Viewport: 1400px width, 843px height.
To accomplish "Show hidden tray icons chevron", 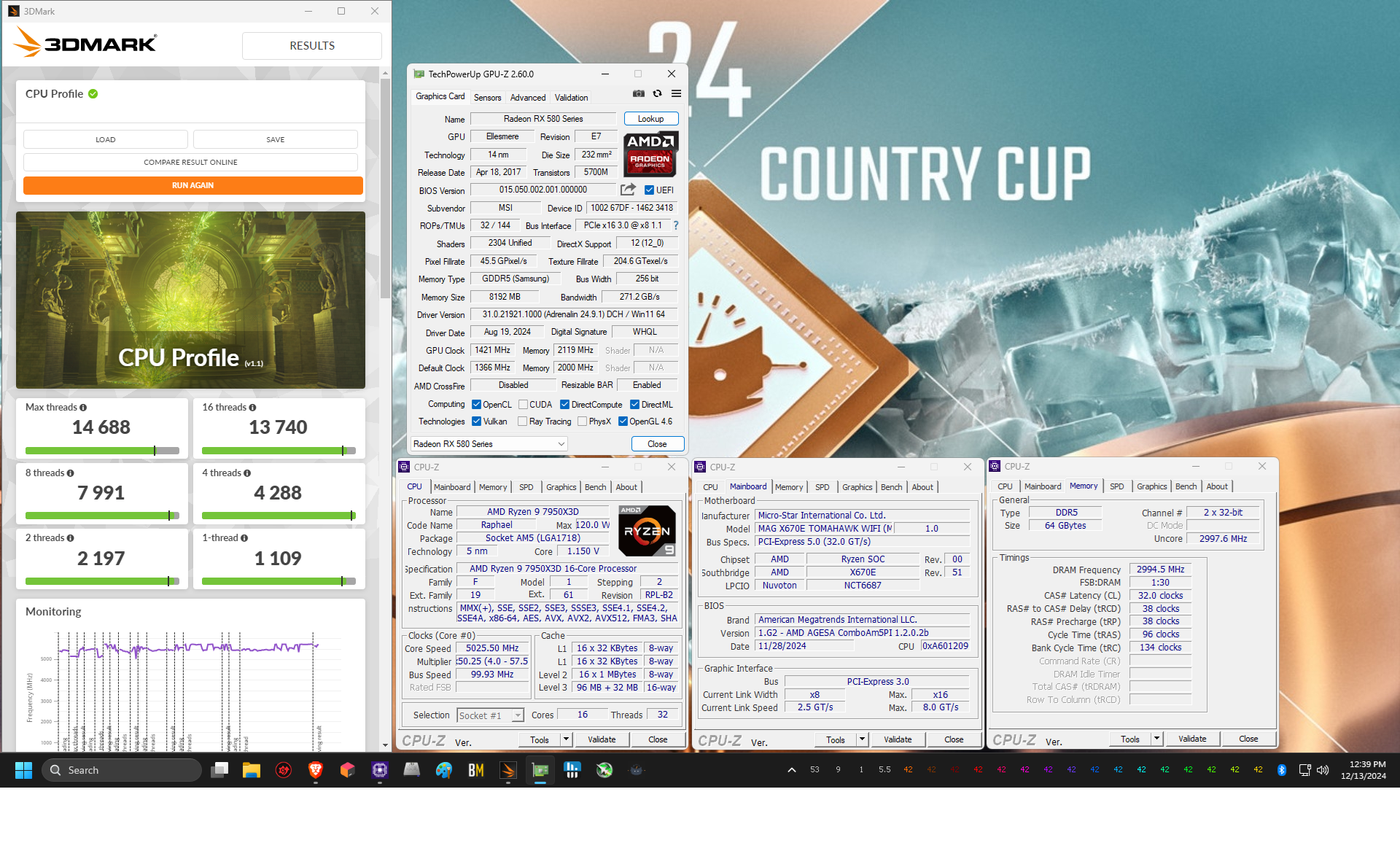I will point(791,770).
